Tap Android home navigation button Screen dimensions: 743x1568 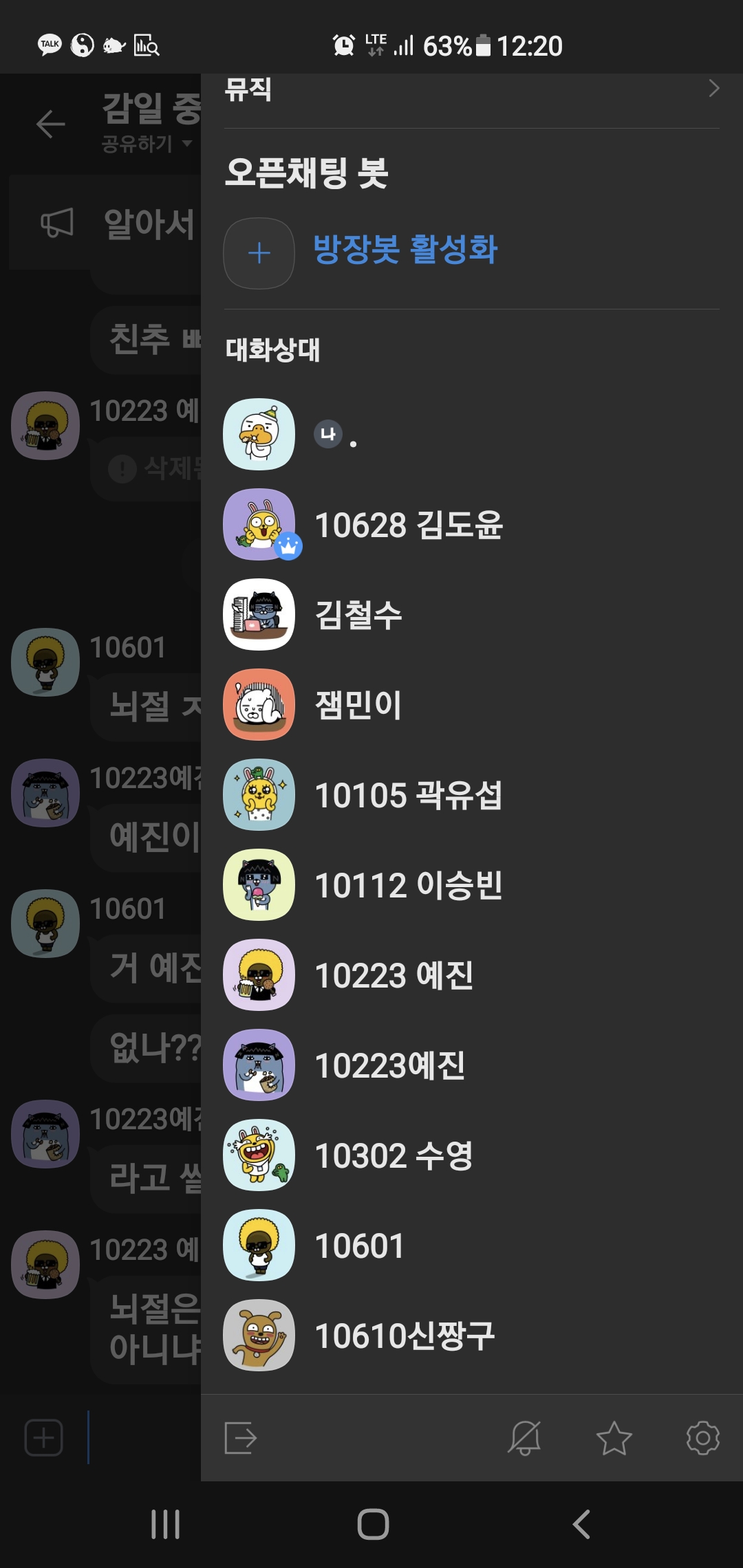373,1524
